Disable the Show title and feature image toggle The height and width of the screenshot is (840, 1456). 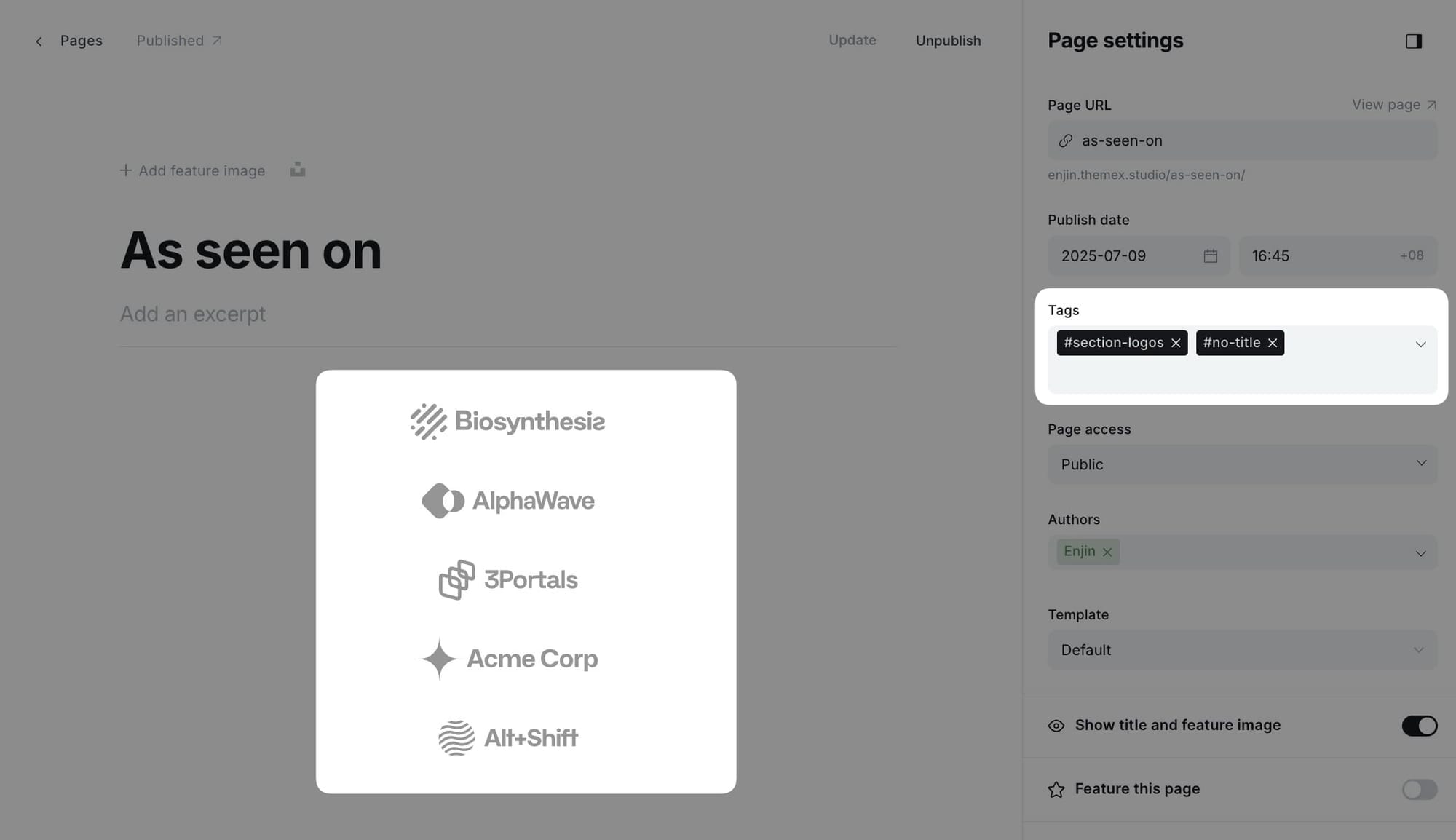(x=1419, y=726)
